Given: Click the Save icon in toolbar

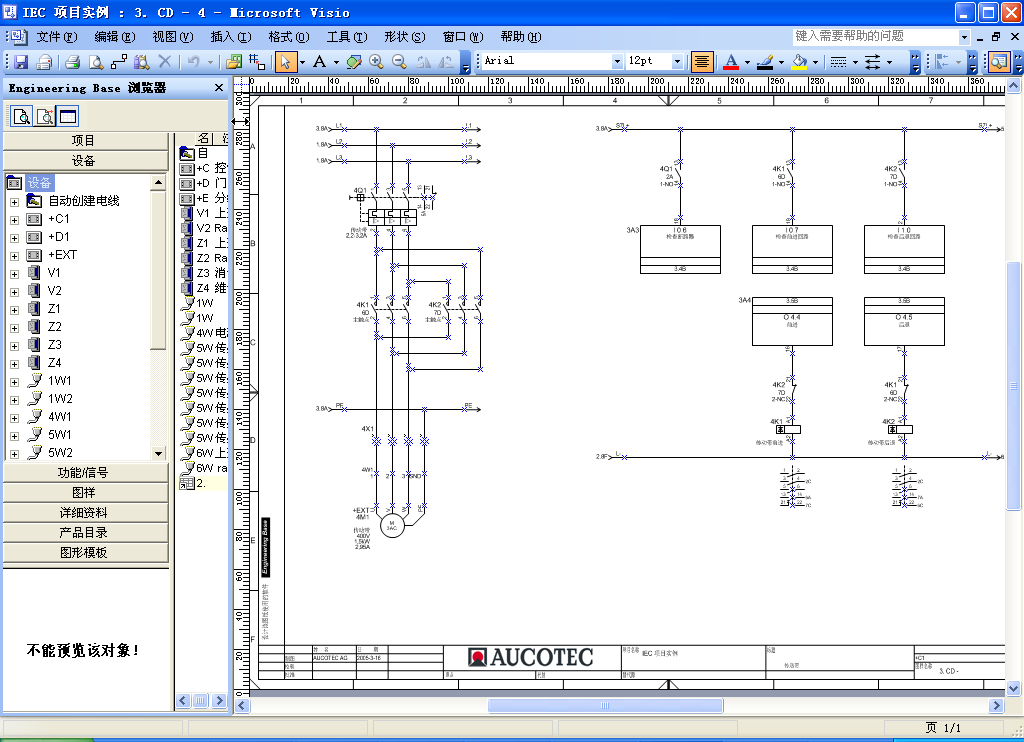Looking at the screenshot, I should pos(21,62).
